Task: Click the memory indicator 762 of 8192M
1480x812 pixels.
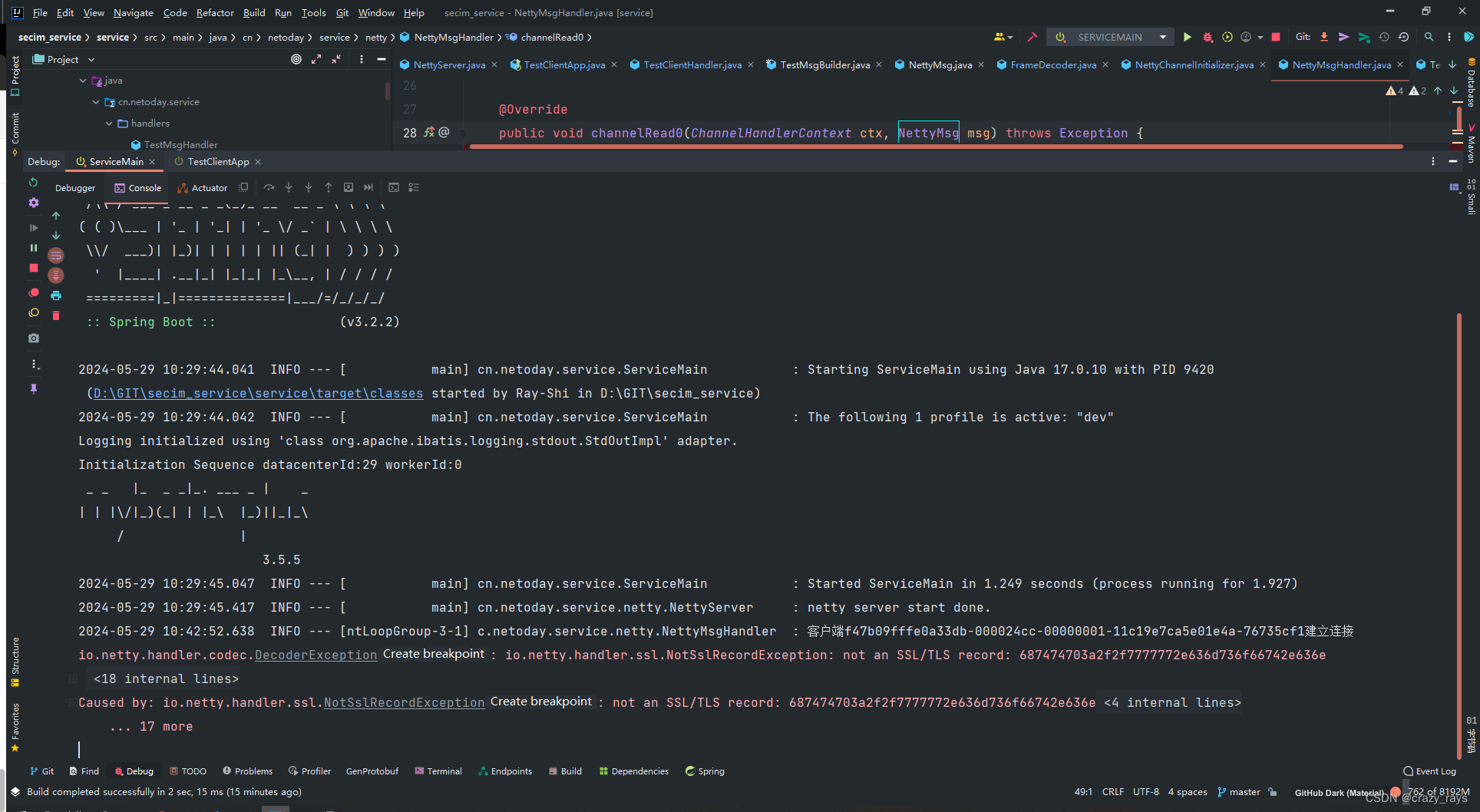Action: [1438, 792]
